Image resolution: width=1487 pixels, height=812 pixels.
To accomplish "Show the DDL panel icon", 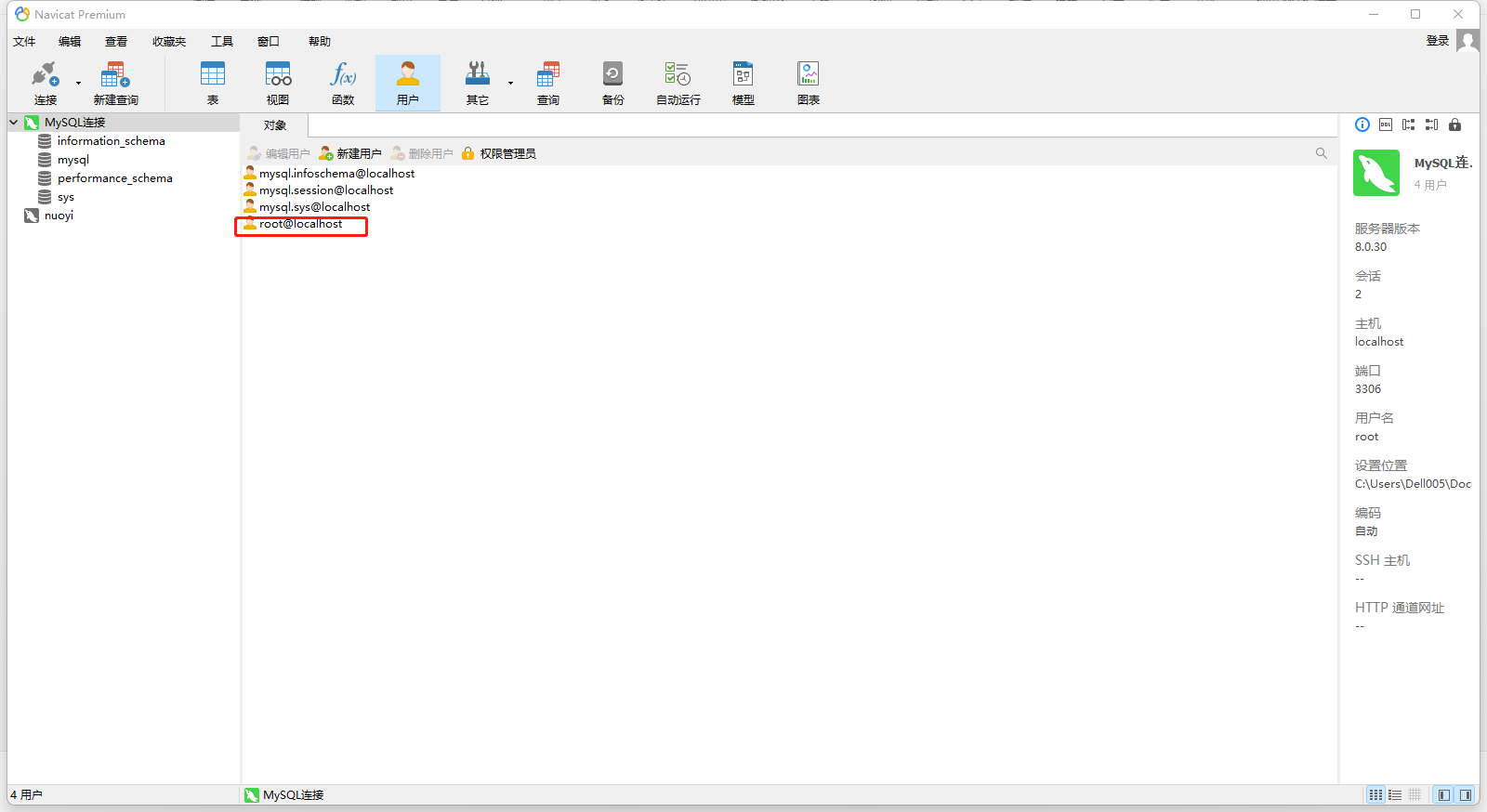I will [x=1386, y=124].
